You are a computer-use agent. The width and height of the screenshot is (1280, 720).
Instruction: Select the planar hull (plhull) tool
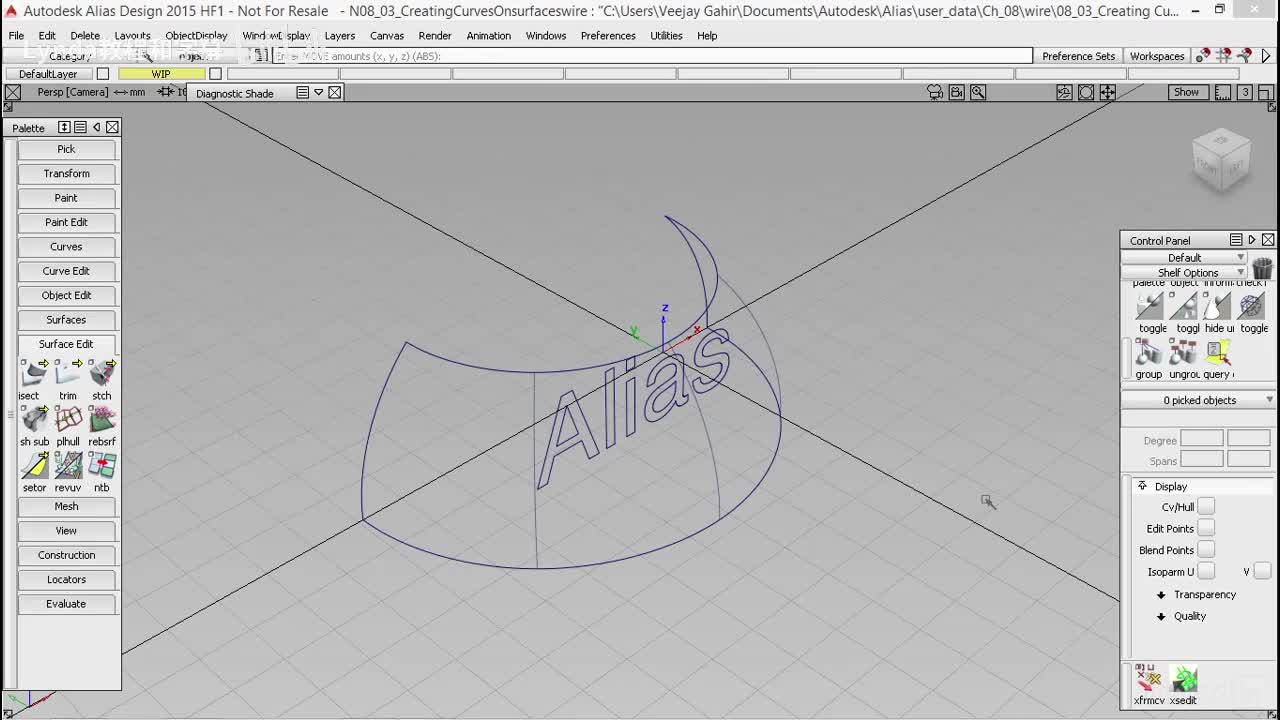point(68,420)
